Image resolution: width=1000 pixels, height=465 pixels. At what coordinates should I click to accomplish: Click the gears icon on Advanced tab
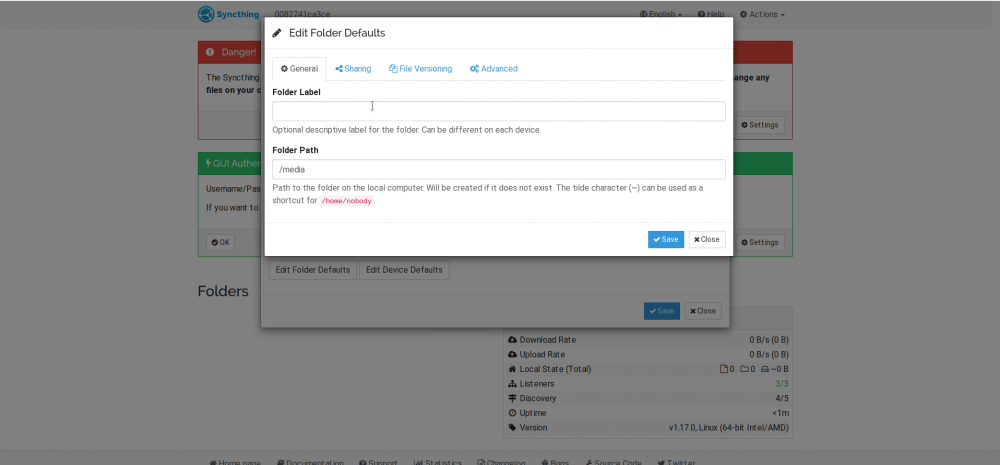tap(474, 69)
